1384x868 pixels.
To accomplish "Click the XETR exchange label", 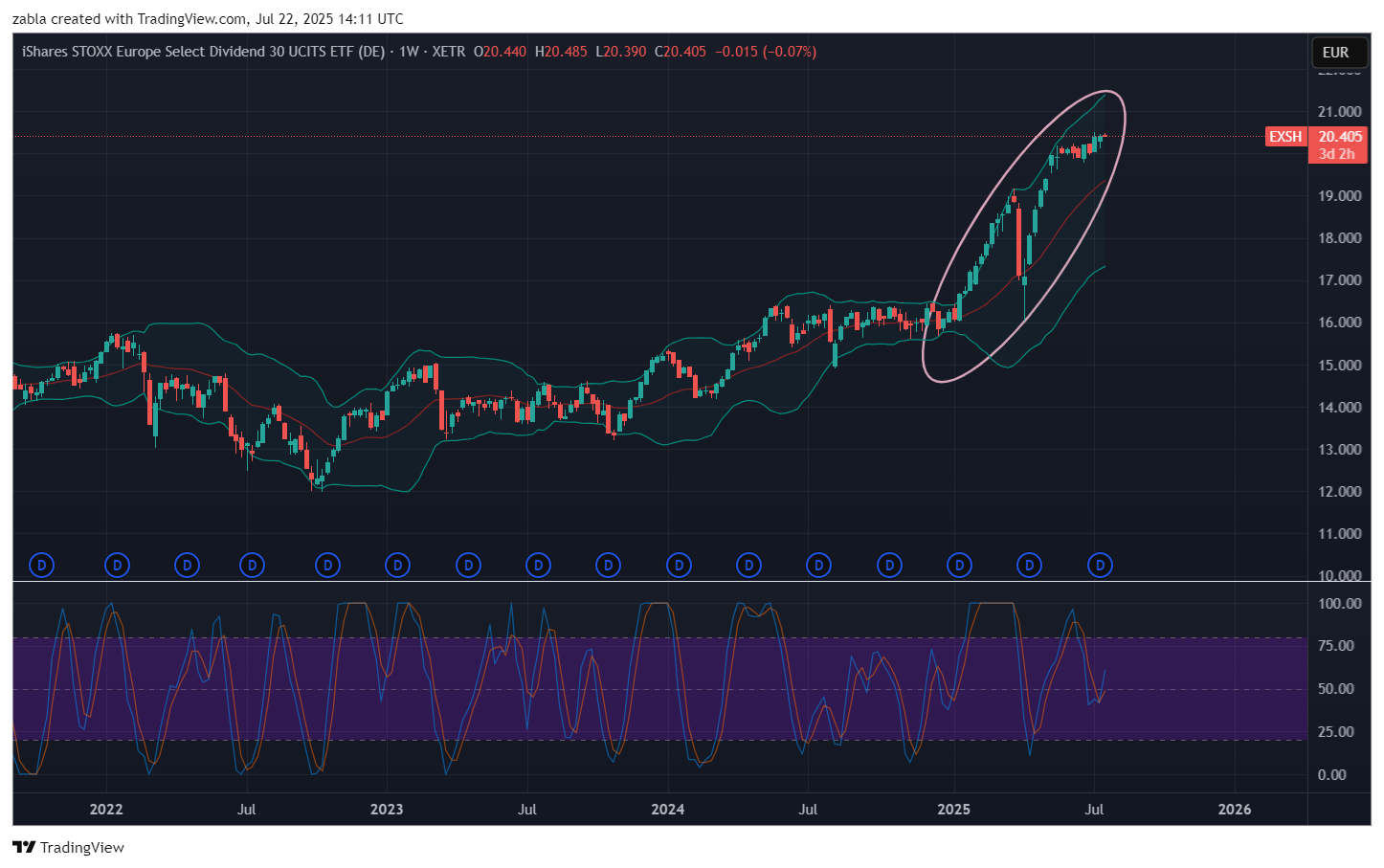I will pyautogui.click(x=448, y=52).
